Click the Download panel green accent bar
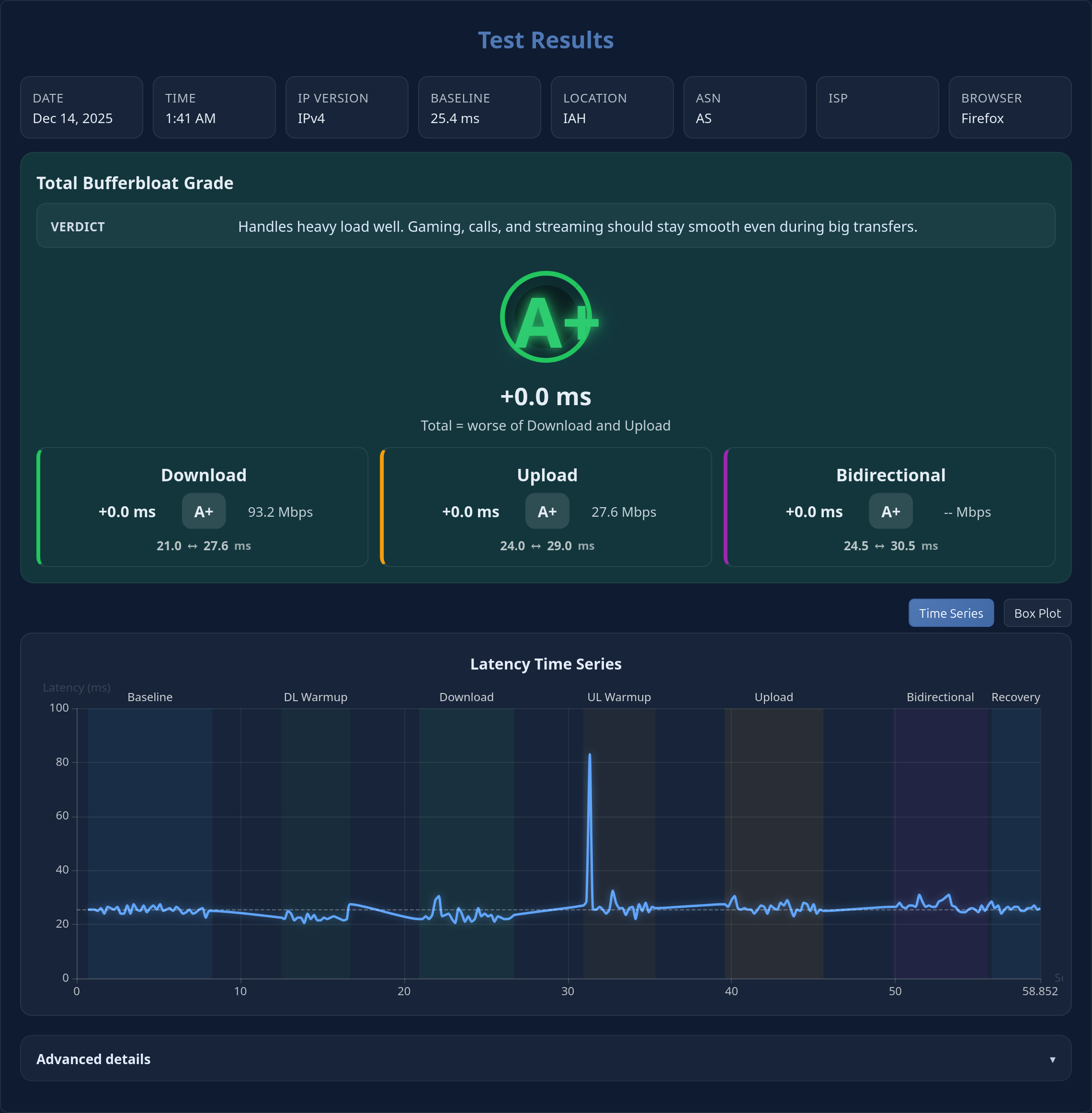 click(38, 507)
